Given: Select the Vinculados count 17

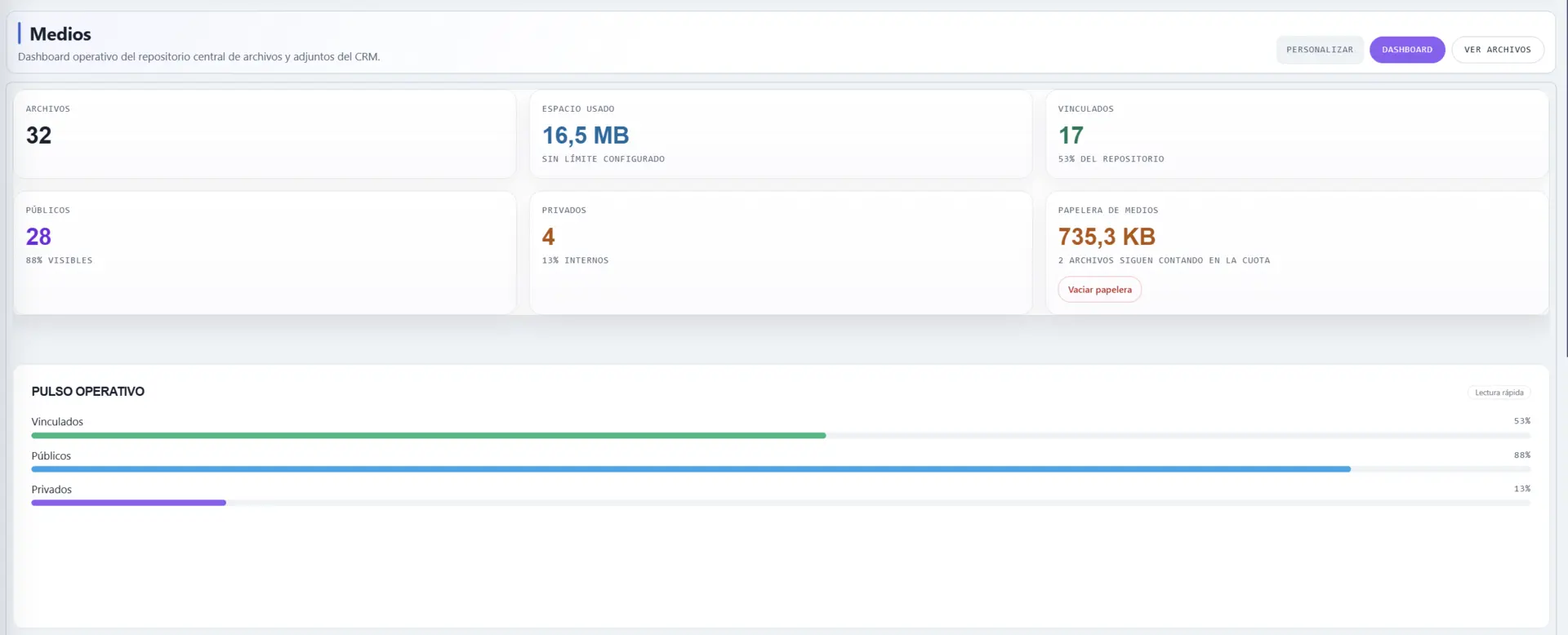Looking at the screenshot, I should coord(1071,135).
